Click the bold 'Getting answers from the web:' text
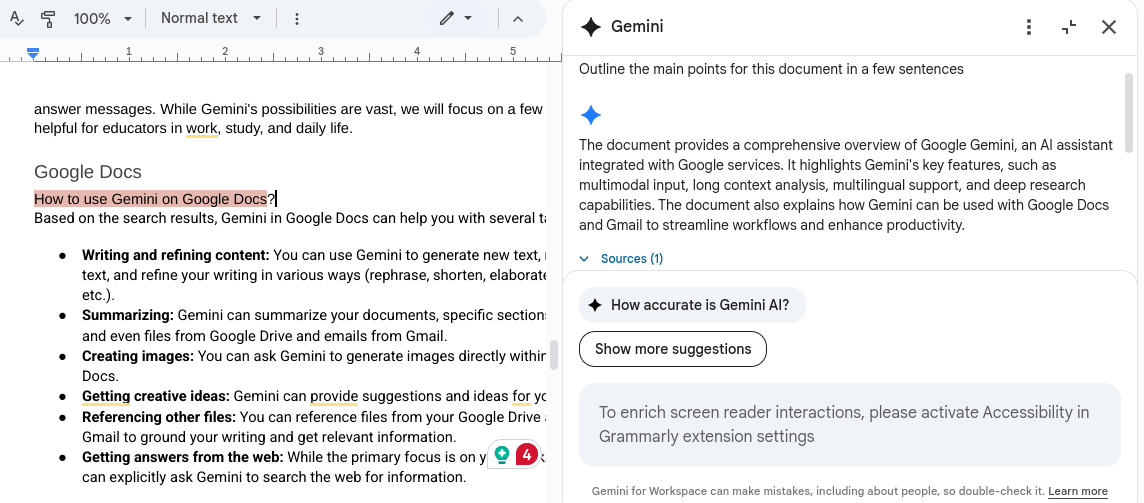 (182, 458)
